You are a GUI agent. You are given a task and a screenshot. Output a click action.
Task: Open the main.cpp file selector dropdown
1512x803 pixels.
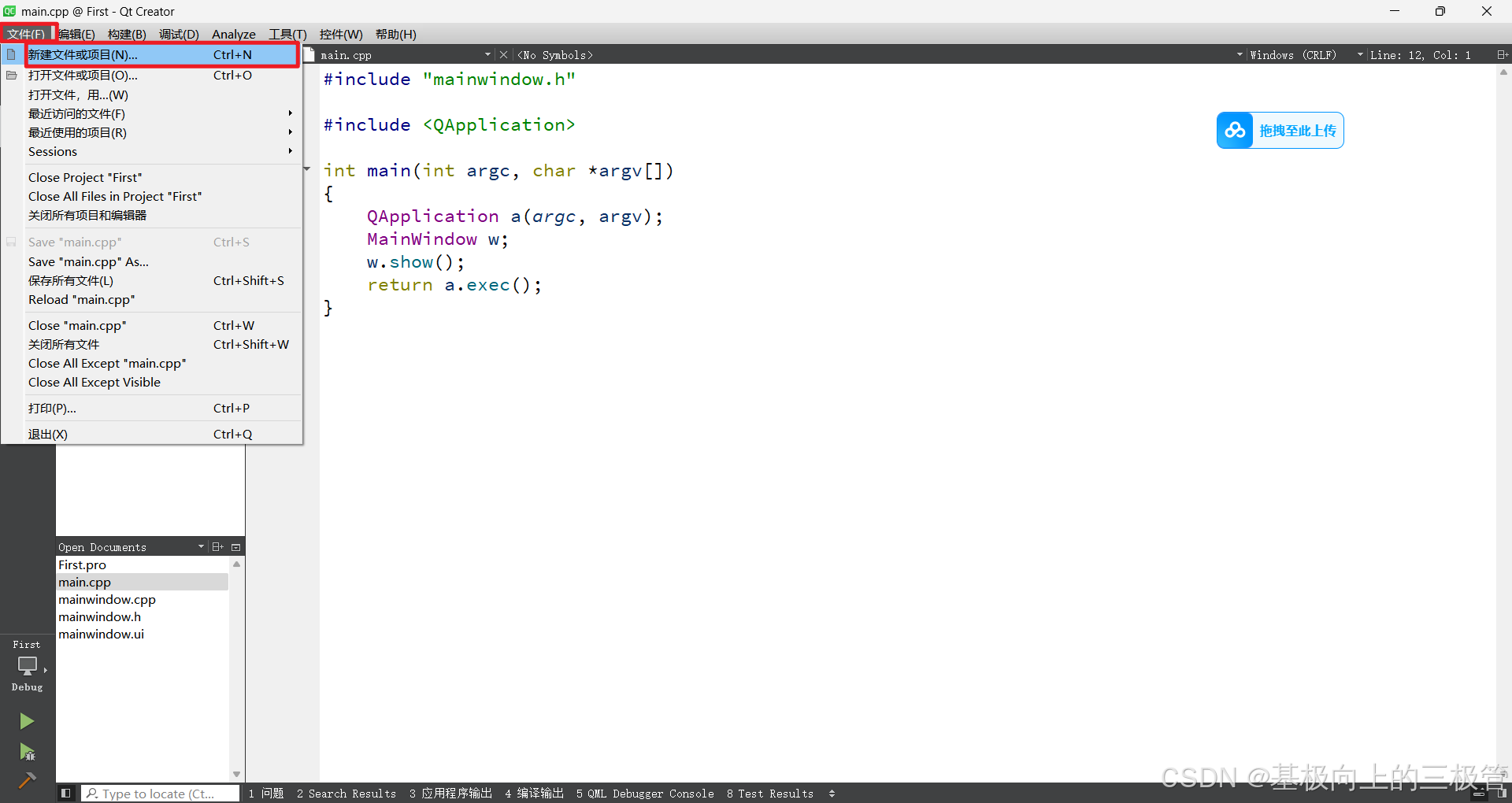click(487, 55)
